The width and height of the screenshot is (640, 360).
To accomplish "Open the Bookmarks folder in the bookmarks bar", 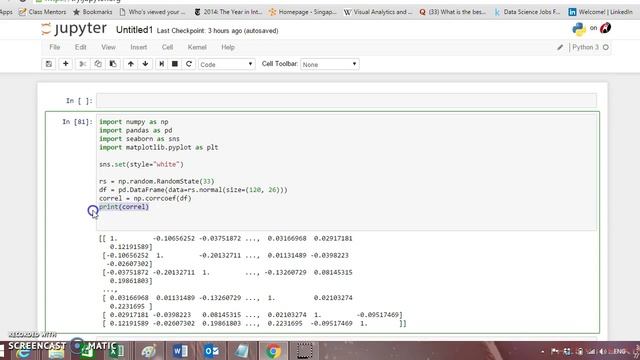I will coord(92,12).
